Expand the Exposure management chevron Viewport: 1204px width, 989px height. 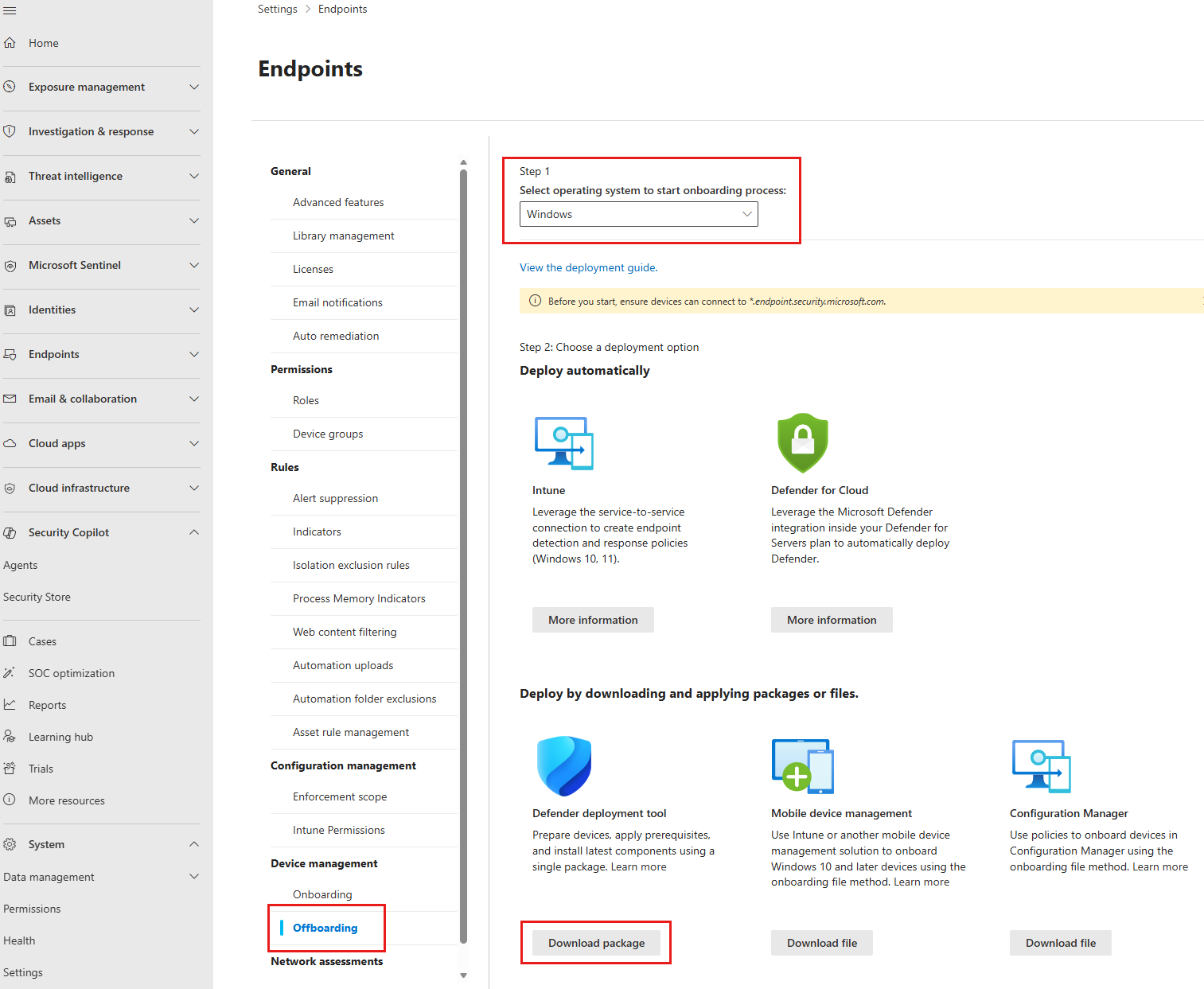(194, 87)
